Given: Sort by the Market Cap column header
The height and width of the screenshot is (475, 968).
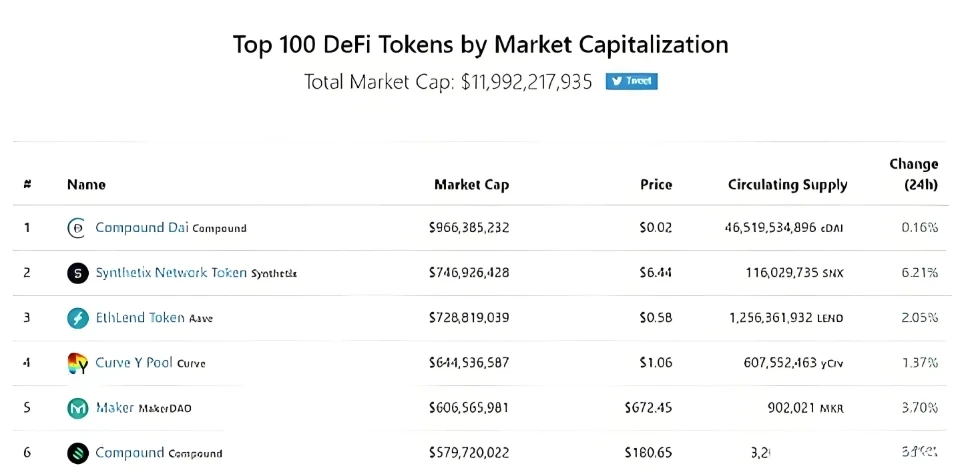Looking at the screenshot, I should coord(472,185).
